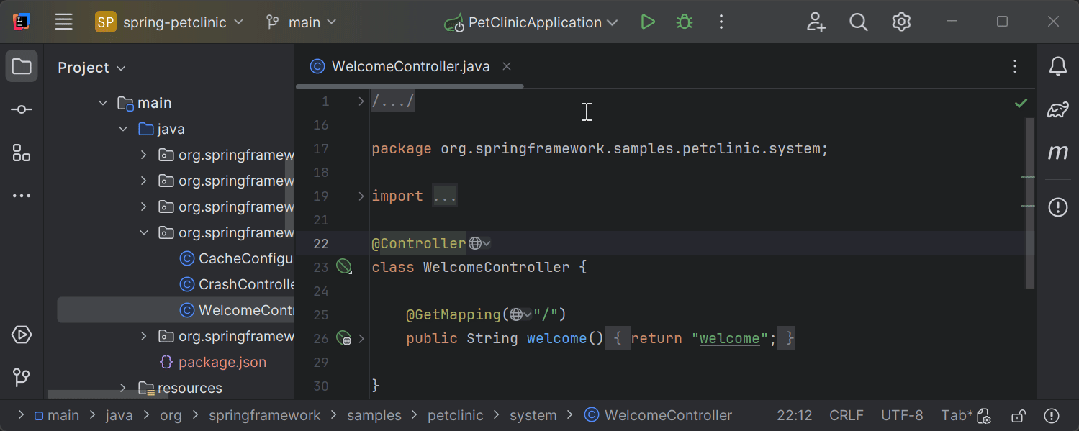Collapse the main folder in tree
The image size is (1079, 431).
[x=103, y=103]
